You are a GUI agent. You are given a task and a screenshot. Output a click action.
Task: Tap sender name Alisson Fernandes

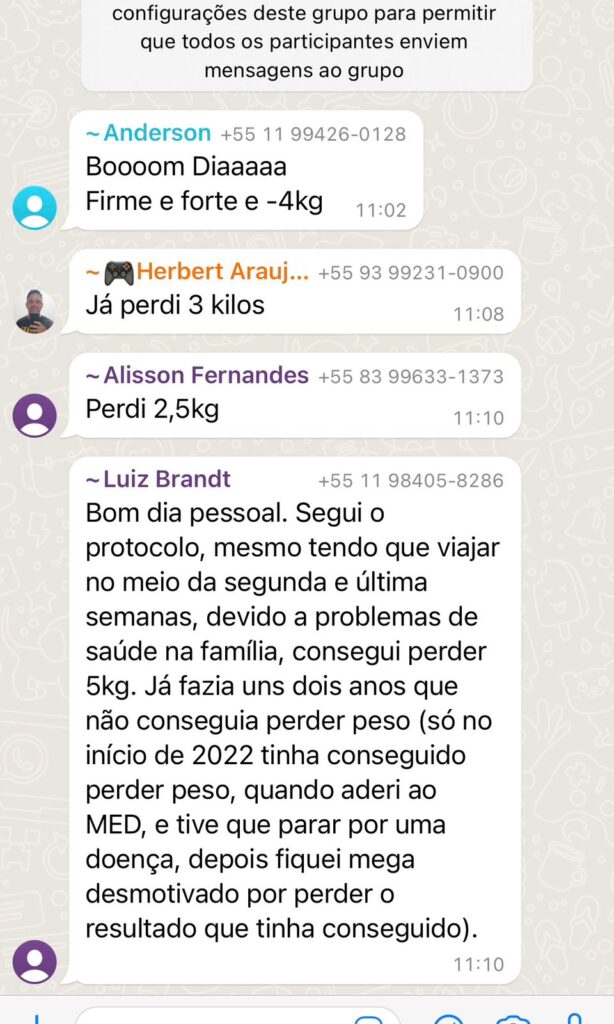pyautogui.click(x=206, y=375)
